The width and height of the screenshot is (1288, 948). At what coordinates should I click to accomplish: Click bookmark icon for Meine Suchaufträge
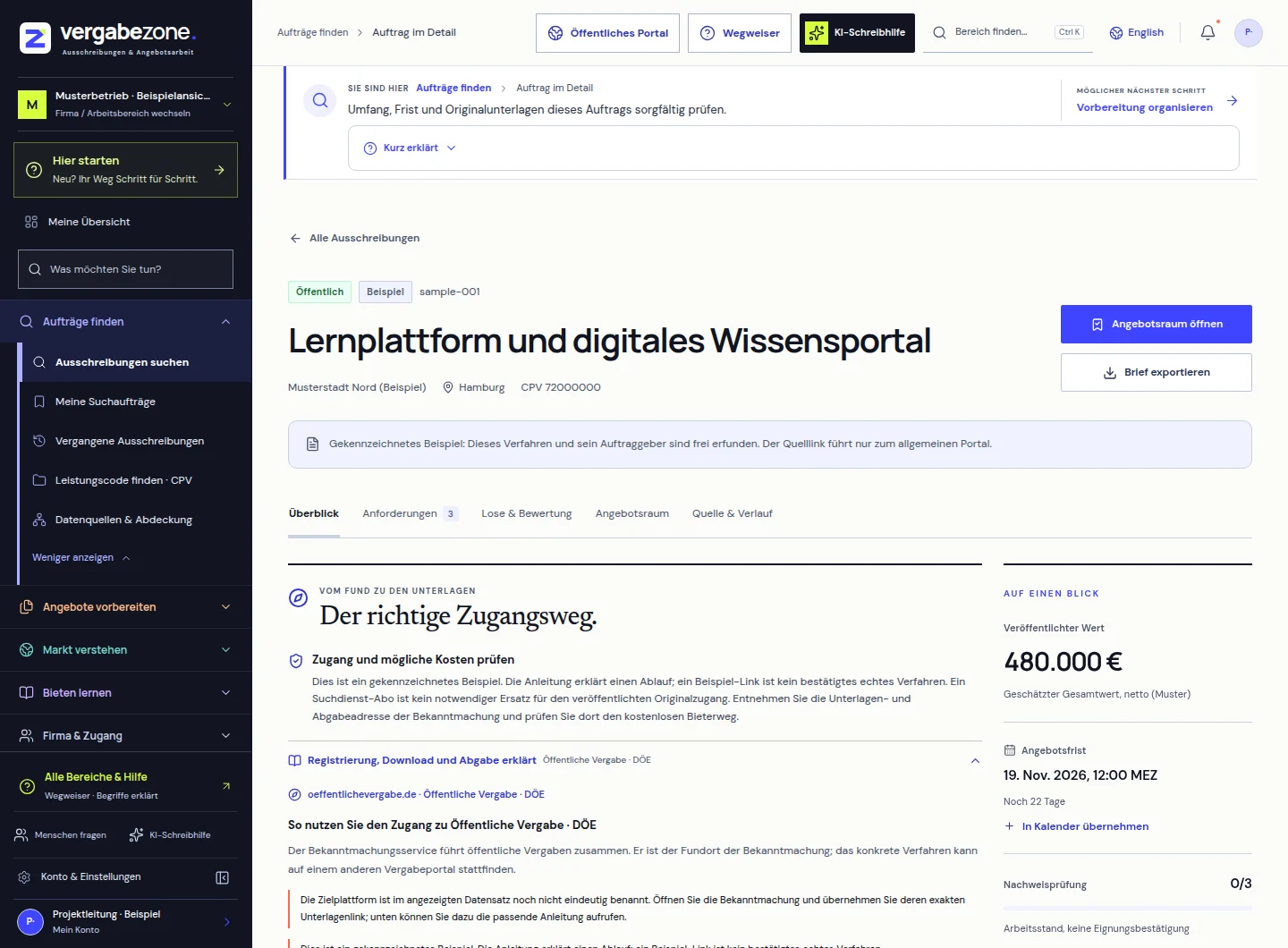(39, 402)
